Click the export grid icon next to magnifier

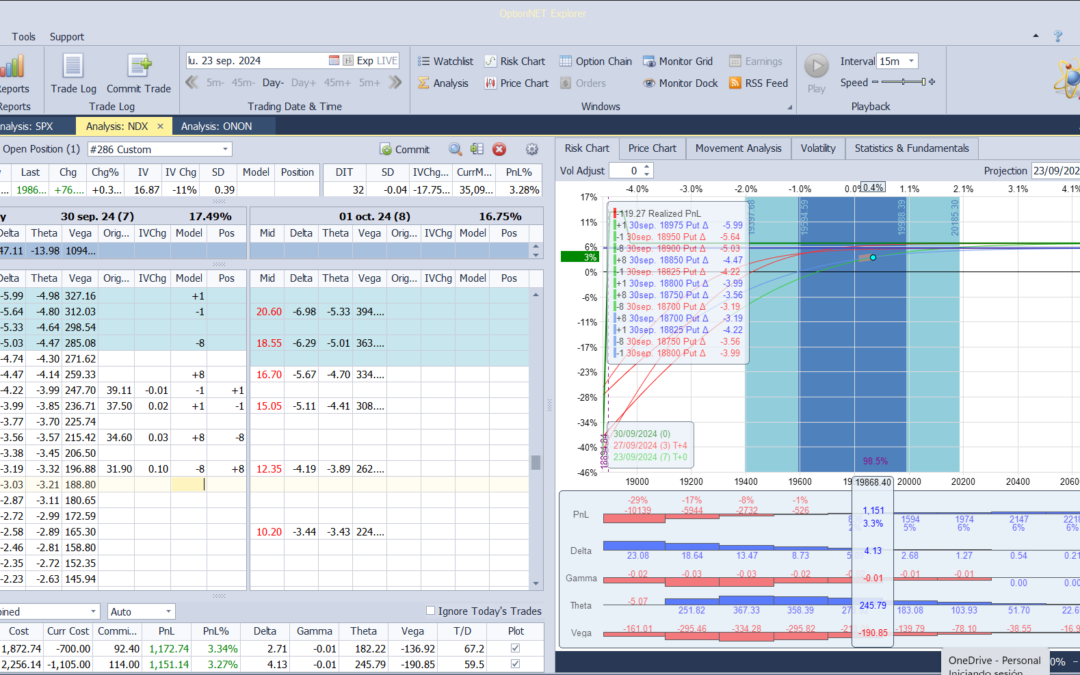(x=477, y=149)
